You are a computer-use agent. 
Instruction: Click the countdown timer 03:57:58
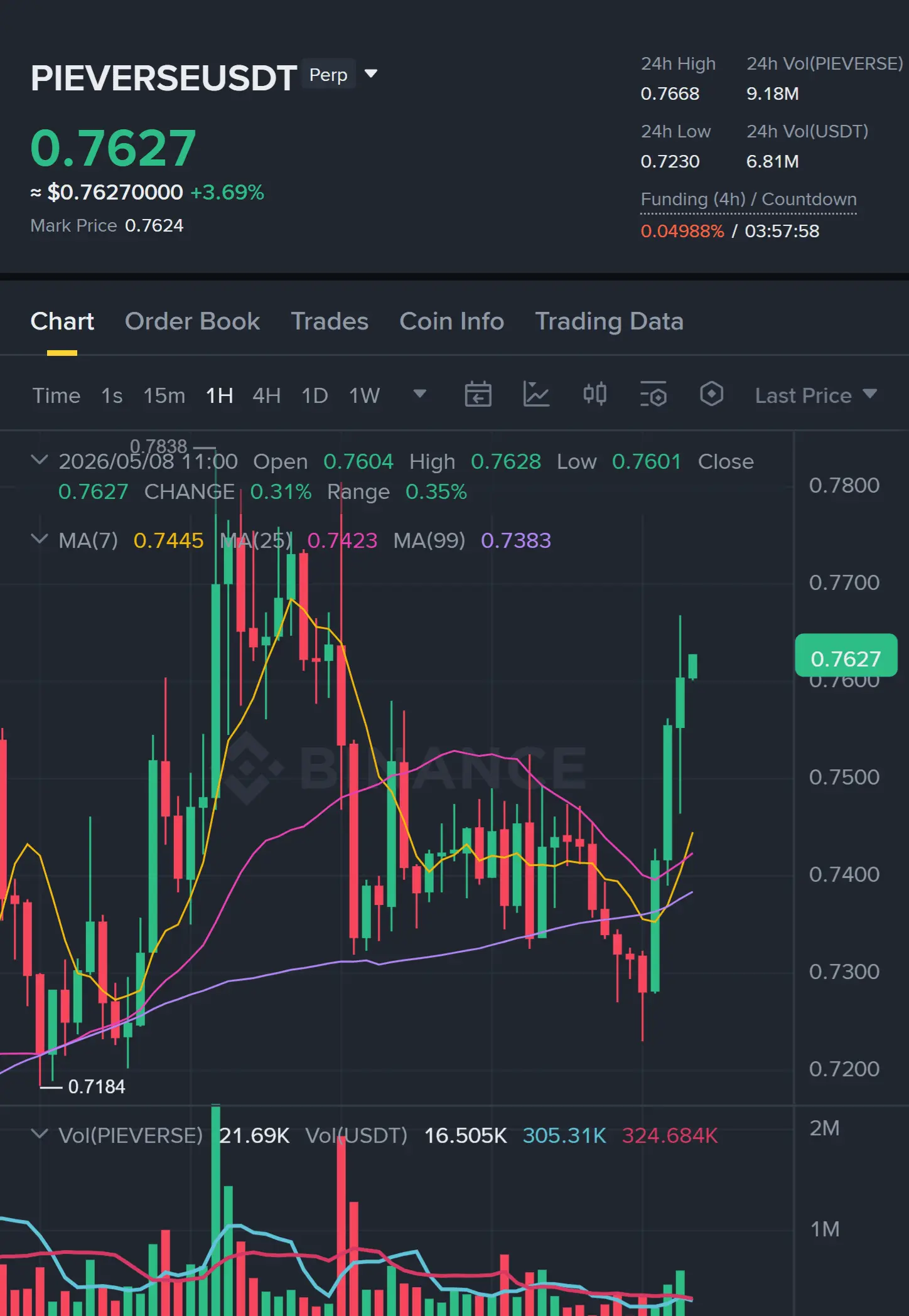point(782,231)
